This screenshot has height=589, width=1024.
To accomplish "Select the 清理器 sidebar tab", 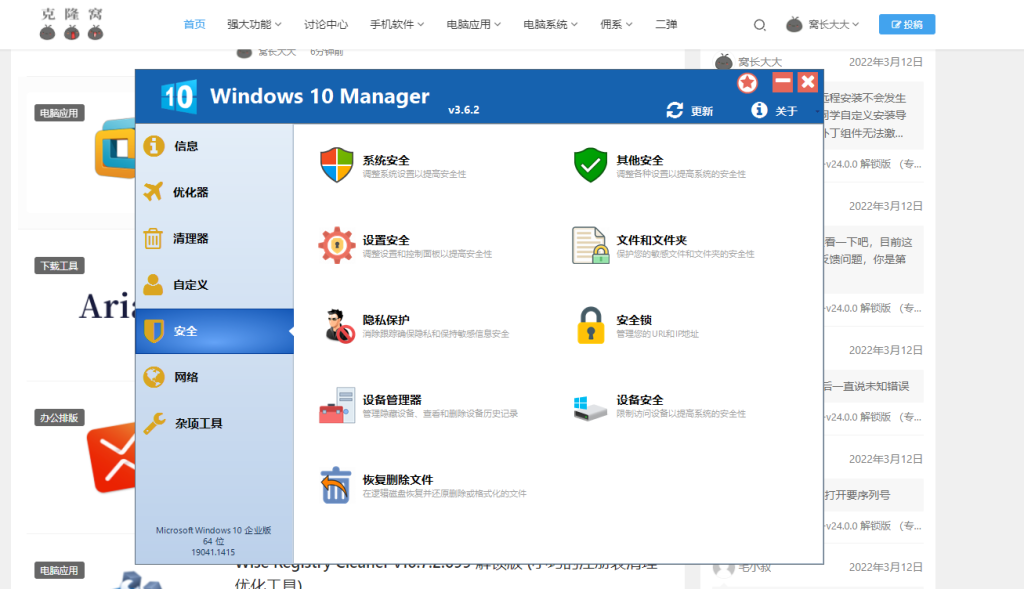I will (214, 238).
